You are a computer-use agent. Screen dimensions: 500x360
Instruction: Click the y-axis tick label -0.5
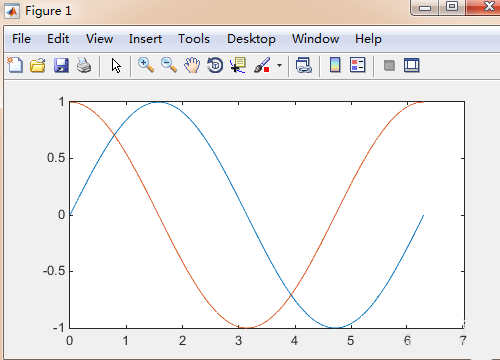click(53, 271)
